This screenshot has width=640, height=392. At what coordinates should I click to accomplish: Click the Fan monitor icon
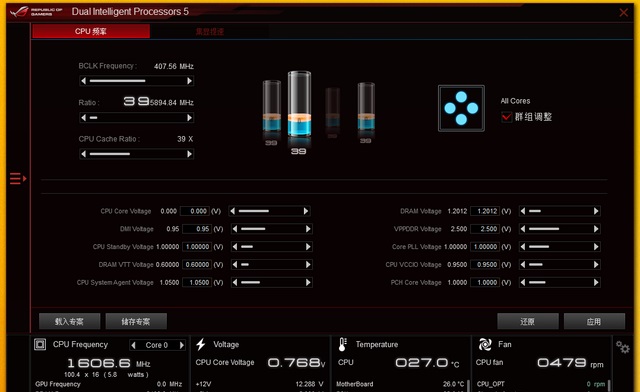point(485,345)
